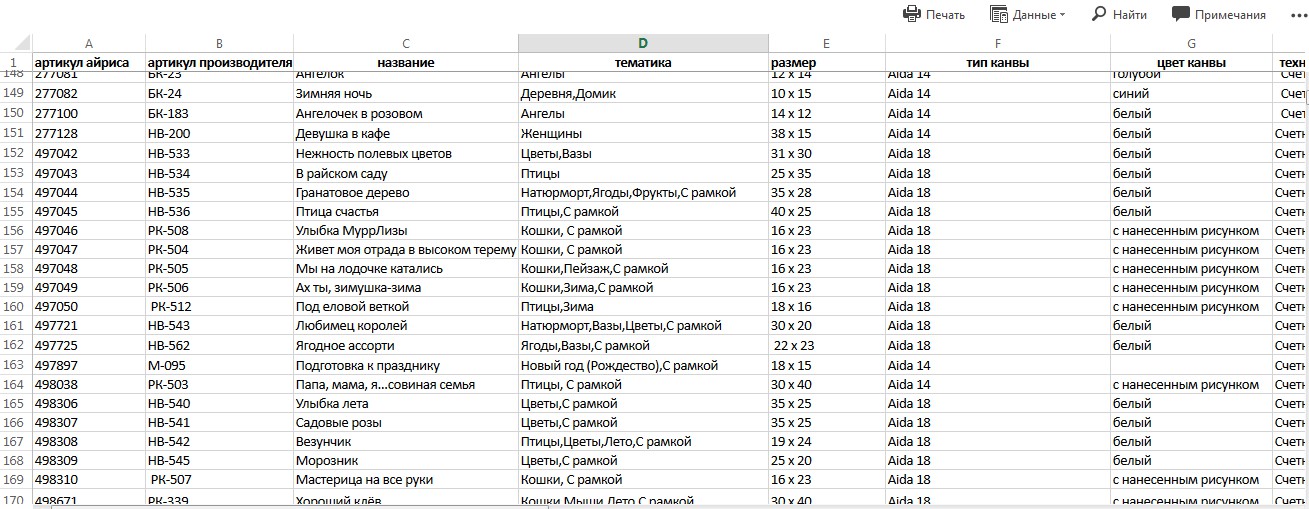The width and height of the screenshot is (1309, 509).
Task: Select column D header
Action: pos(643,43)
